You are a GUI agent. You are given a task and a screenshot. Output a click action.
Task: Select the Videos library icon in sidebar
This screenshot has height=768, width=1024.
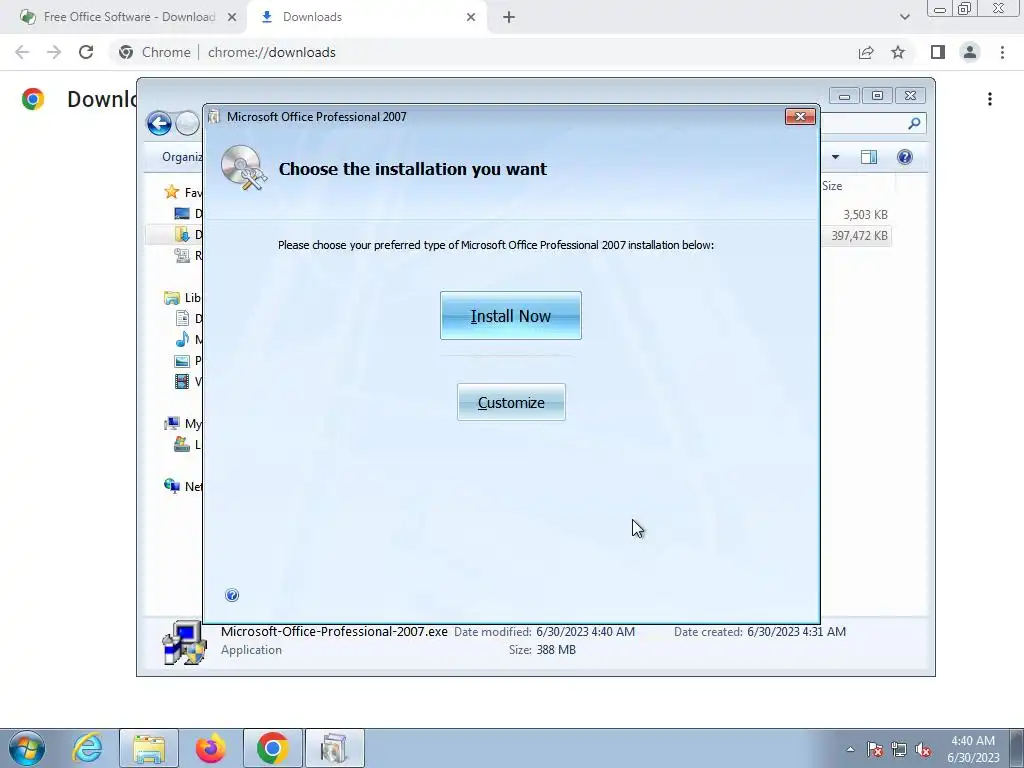[182, 381]
